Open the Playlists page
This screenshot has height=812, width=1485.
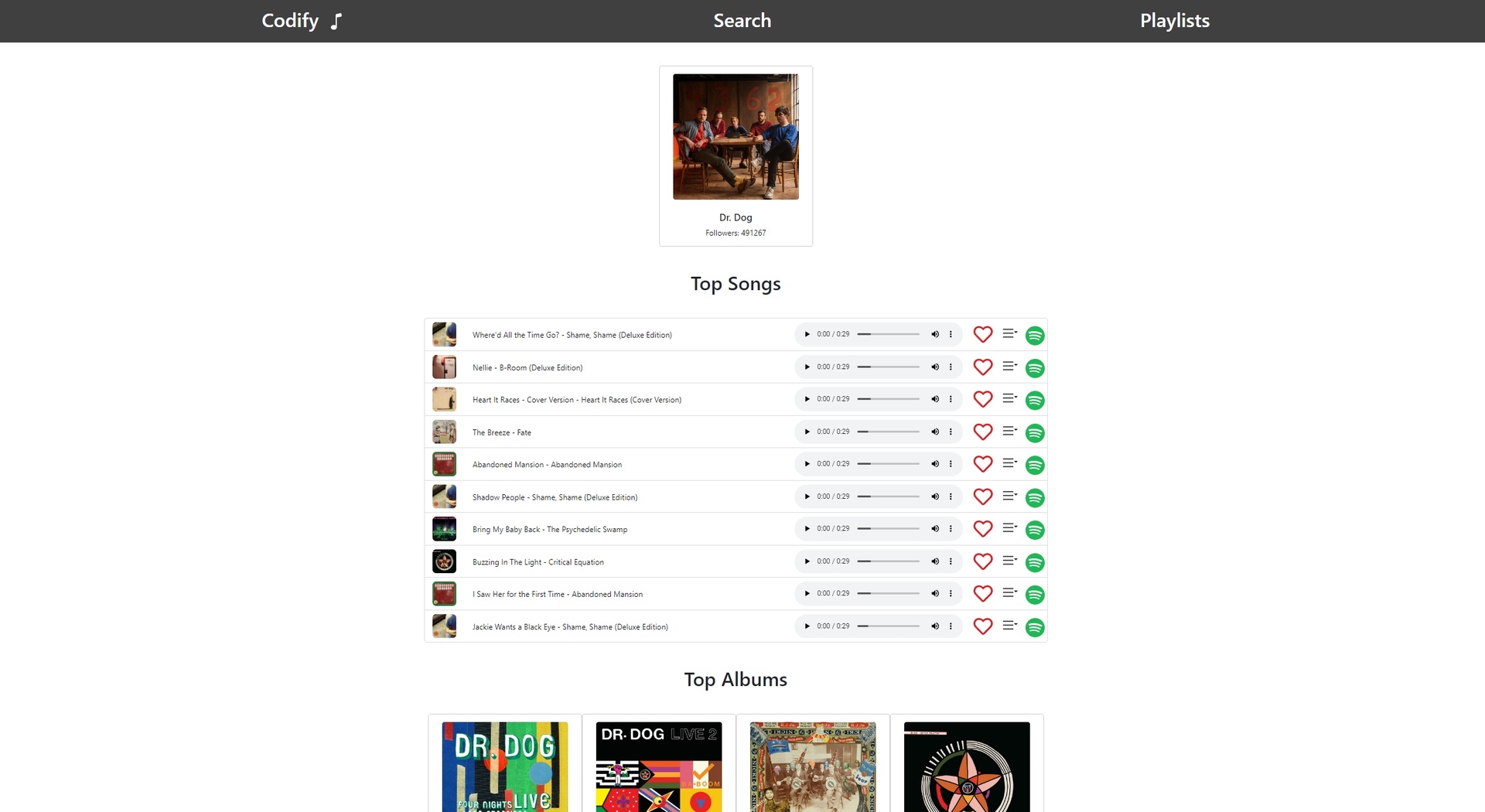point(1175,21)
